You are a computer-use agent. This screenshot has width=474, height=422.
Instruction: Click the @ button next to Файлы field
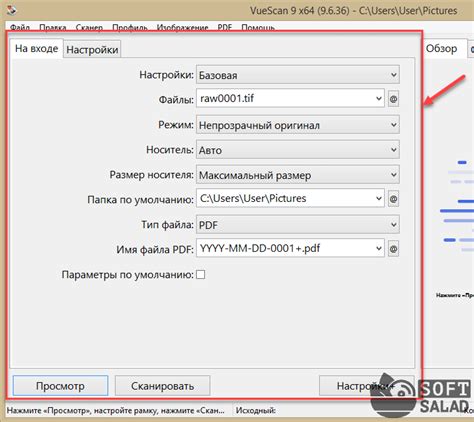[x=393, y=99]
